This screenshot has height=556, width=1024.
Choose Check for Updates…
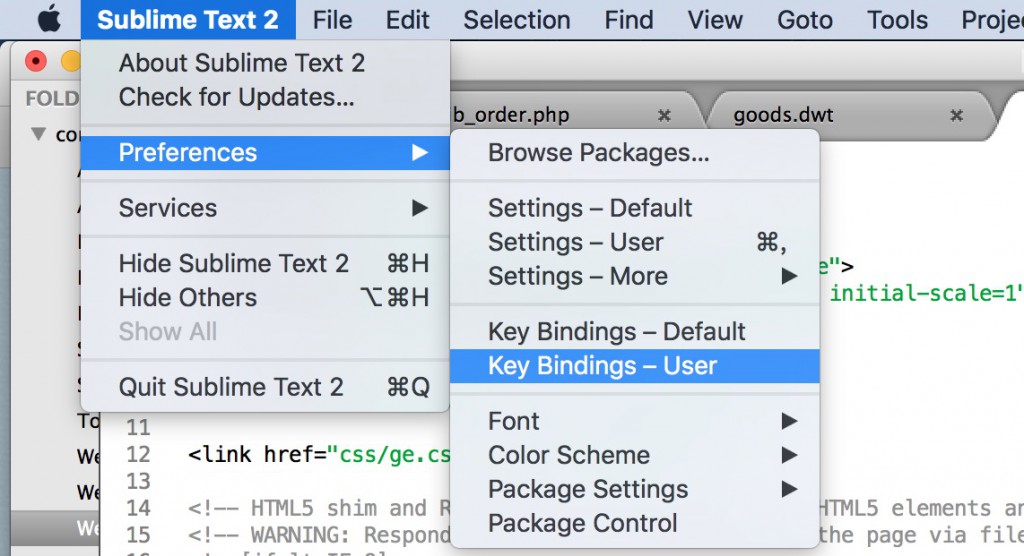click(236, 97)
